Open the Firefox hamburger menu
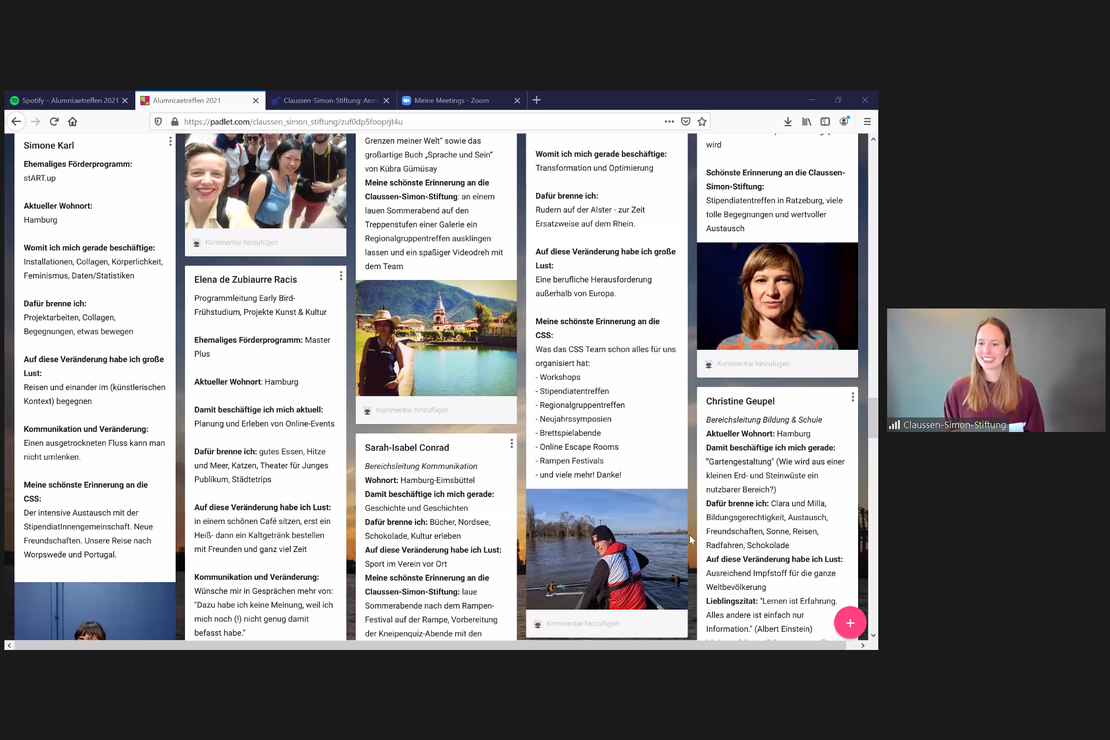This screenshot has height=740, width=1110. point(867,121)
